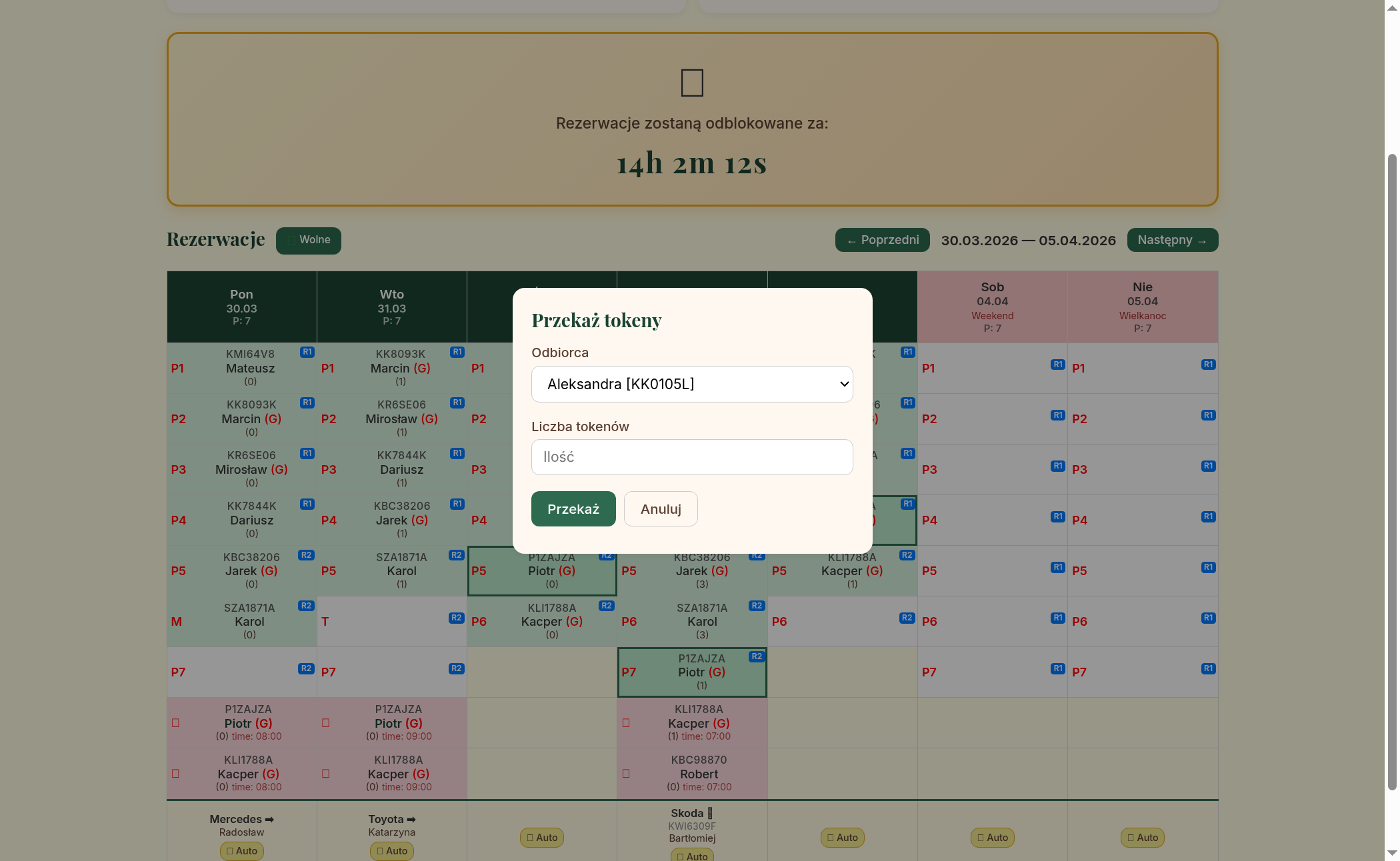Click the R2 badge on Karol's SZA1871A Monday cell

307,605
